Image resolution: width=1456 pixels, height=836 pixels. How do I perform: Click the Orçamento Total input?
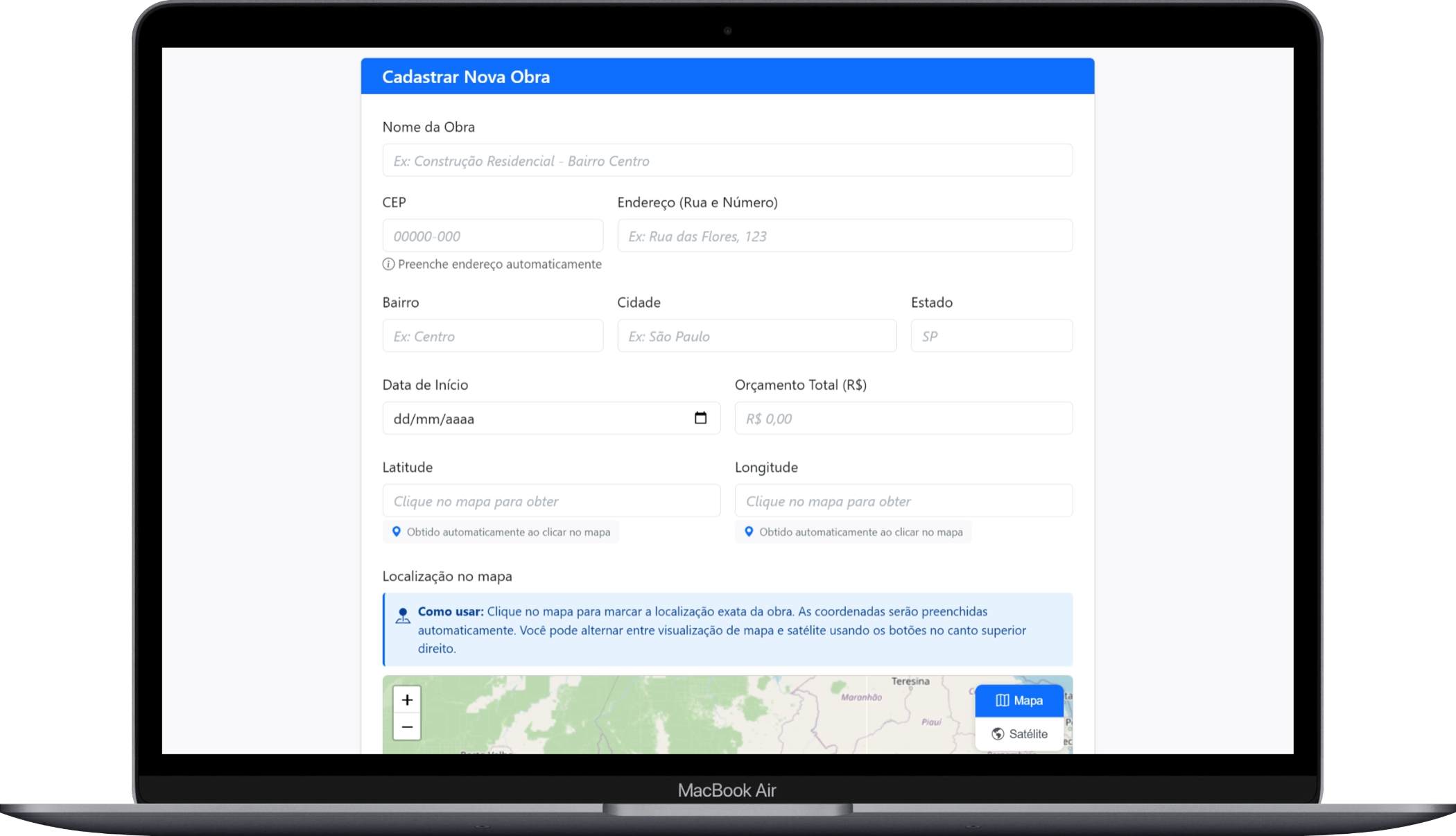pos(903,419)
